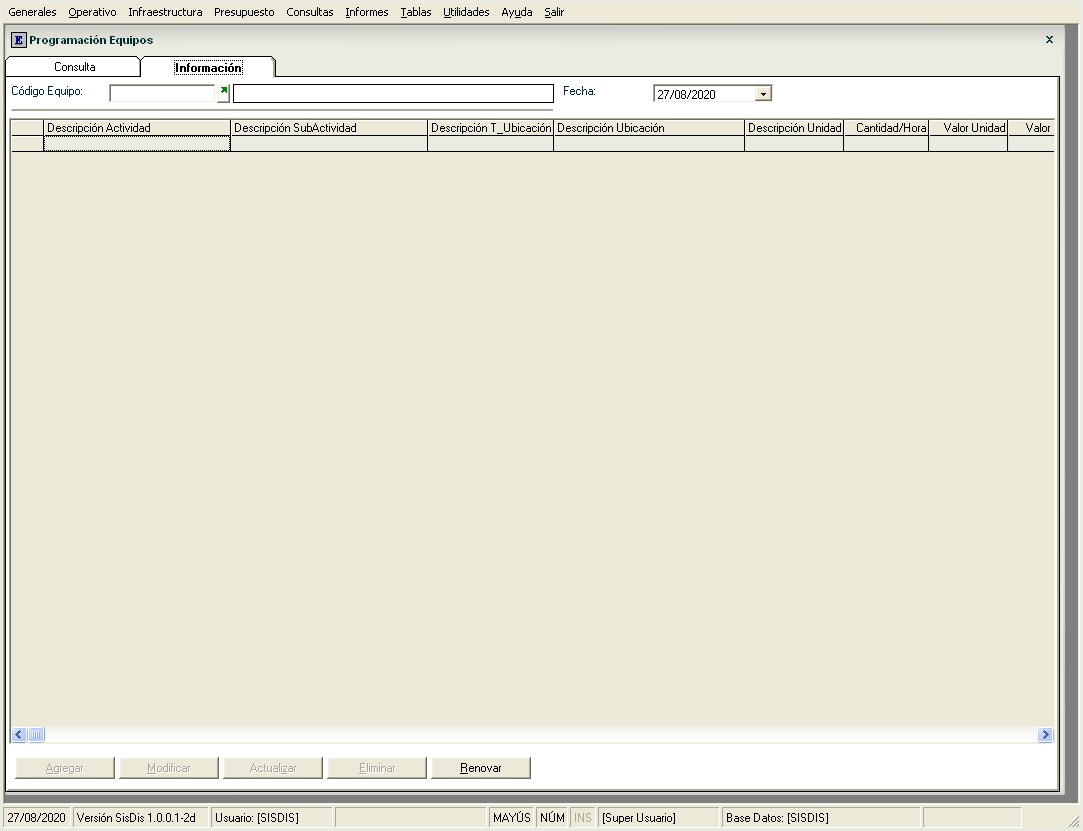Click the equipment description text field
The image size is (1083, 831).
click(x=392, y=94)
